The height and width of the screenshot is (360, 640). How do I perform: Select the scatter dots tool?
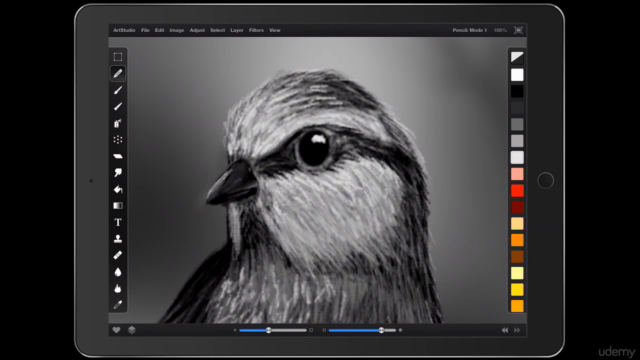(118, 140)
